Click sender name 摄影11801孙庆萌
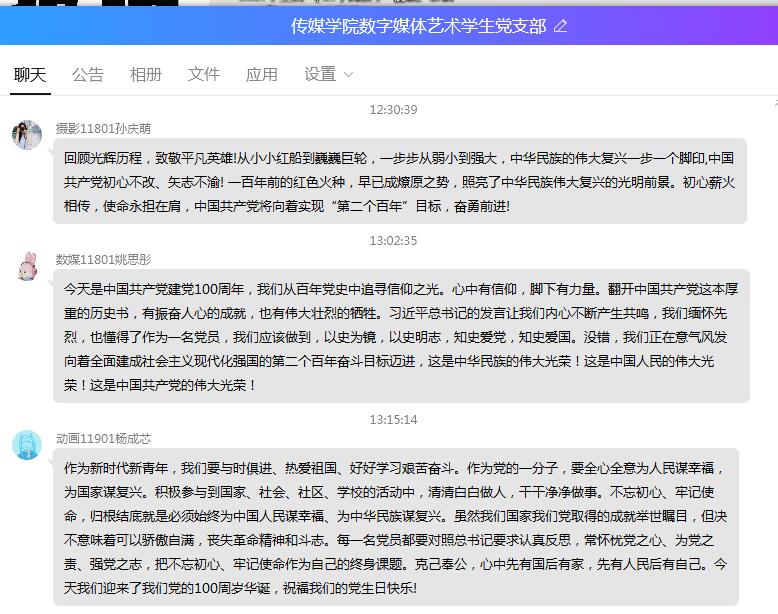The width and height of the screenshot is (778, 614). 103,129
